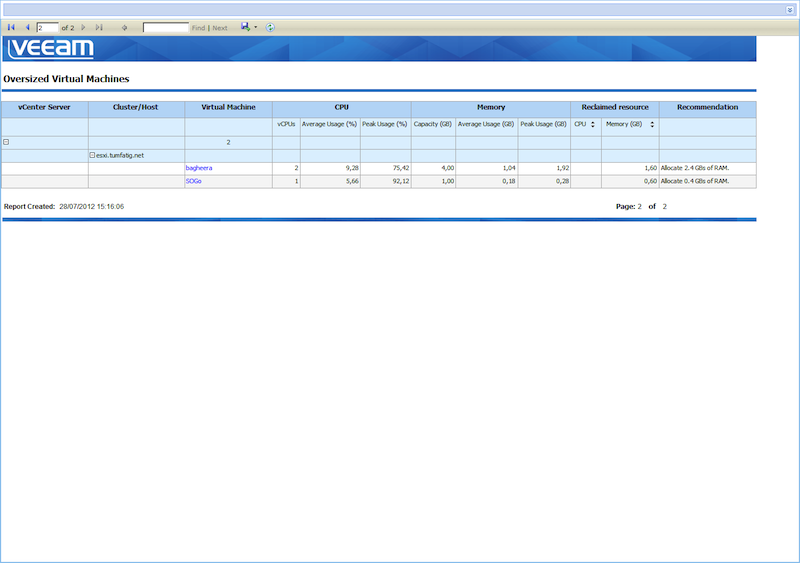Click SOGo average CPU value 5,66
Viewport: 800px width, 563px height.
pos(352,181)
